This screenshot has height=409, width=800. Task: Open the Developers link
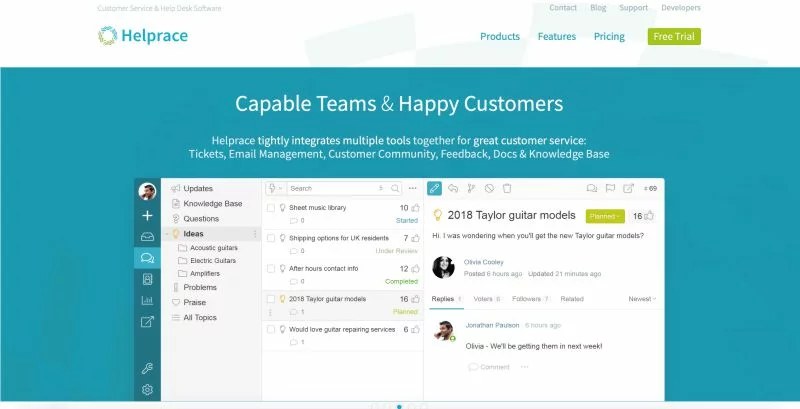click(x=681, y=8)
